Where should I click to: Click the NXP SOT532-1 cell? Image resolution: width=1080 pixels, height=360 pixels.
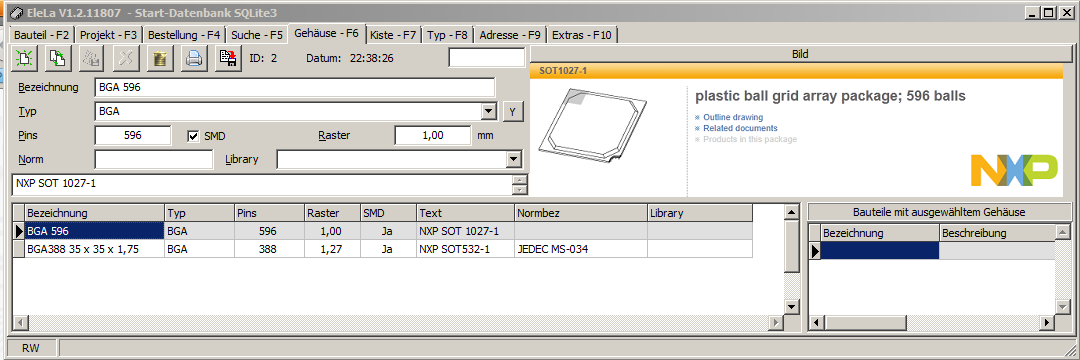click(x=466, y=249)
